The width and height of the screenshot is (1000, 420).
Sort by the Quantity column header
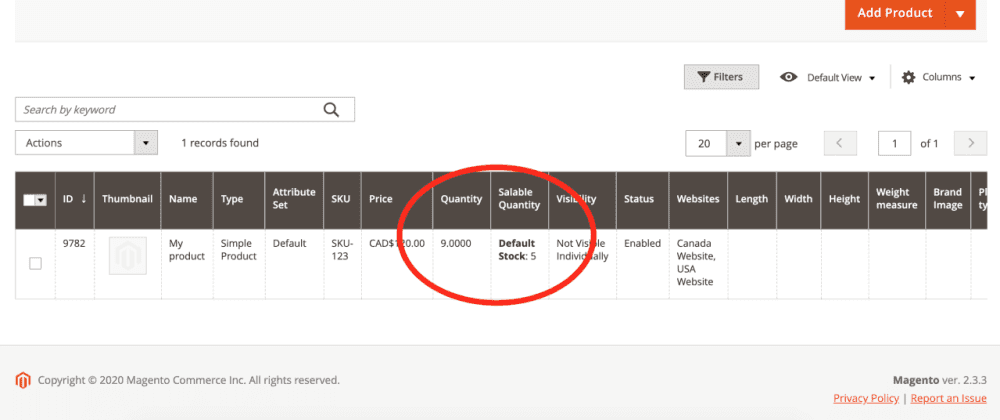(462, 199)
